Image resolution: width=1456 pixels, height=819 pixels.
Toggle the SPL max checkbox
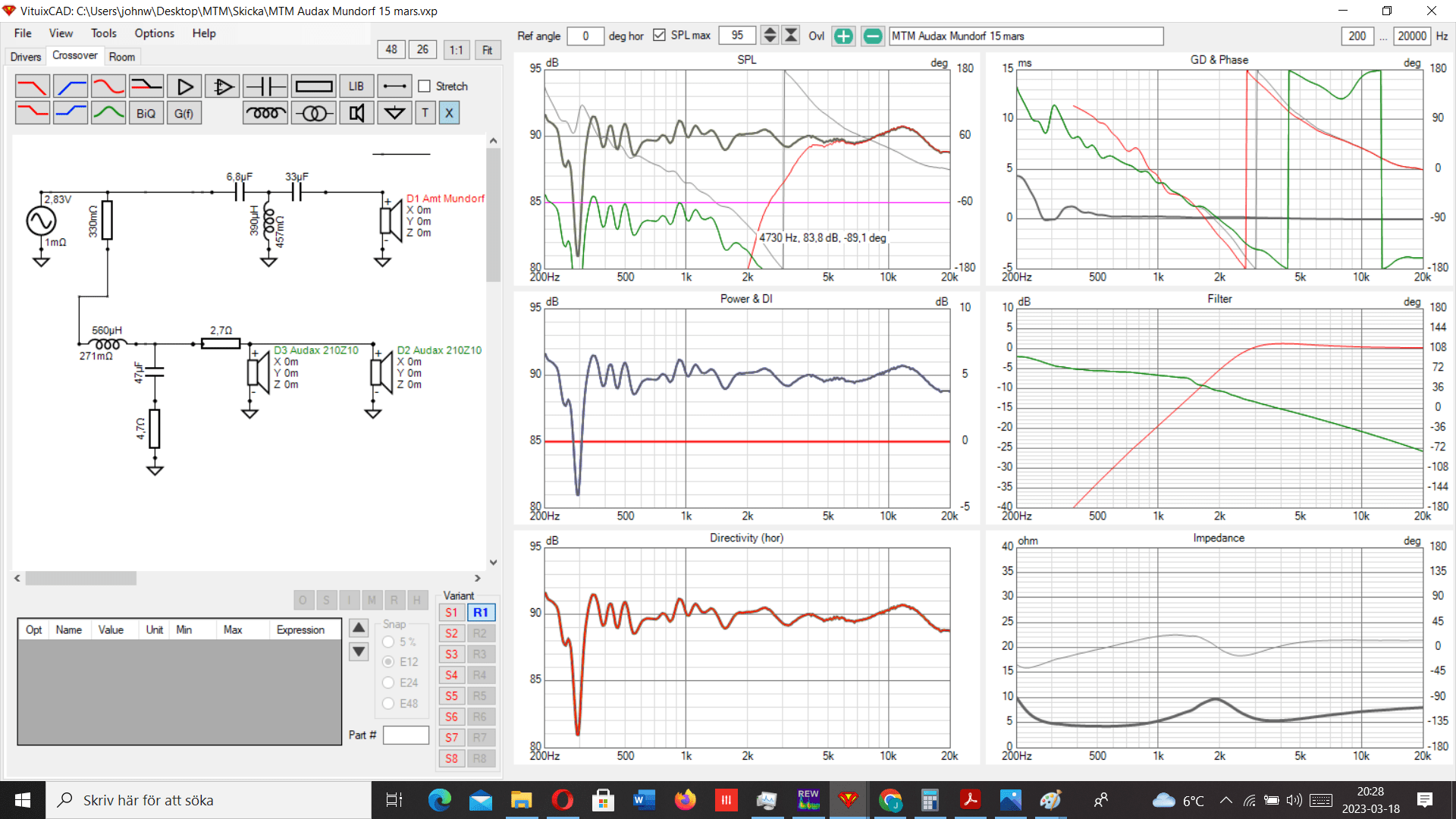[x=659, y=36]
